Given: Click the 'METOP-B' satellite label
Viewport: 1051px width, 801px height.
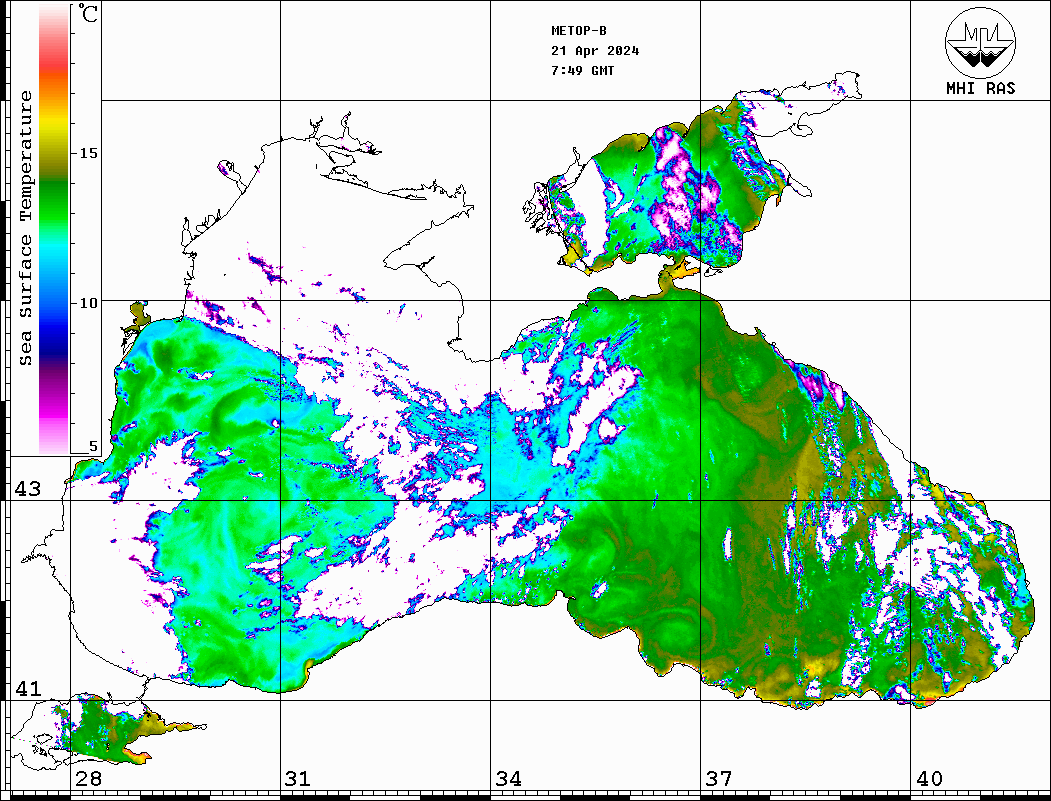Looking at the screenshot, I should pyautogui.click(x=578, y=31).
